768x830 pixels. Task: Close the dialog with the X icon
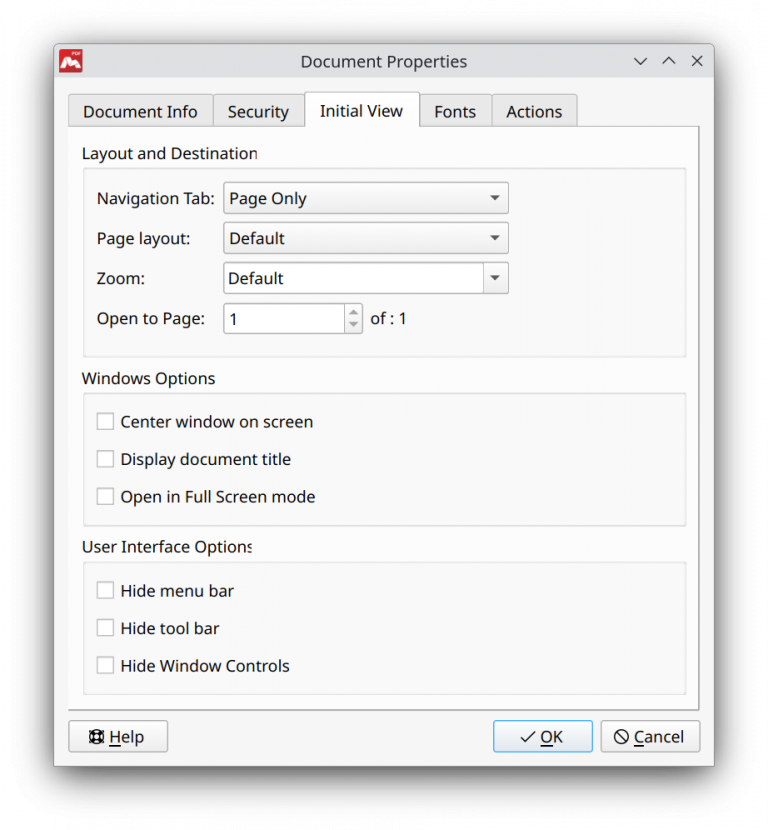tap(697, 61)
